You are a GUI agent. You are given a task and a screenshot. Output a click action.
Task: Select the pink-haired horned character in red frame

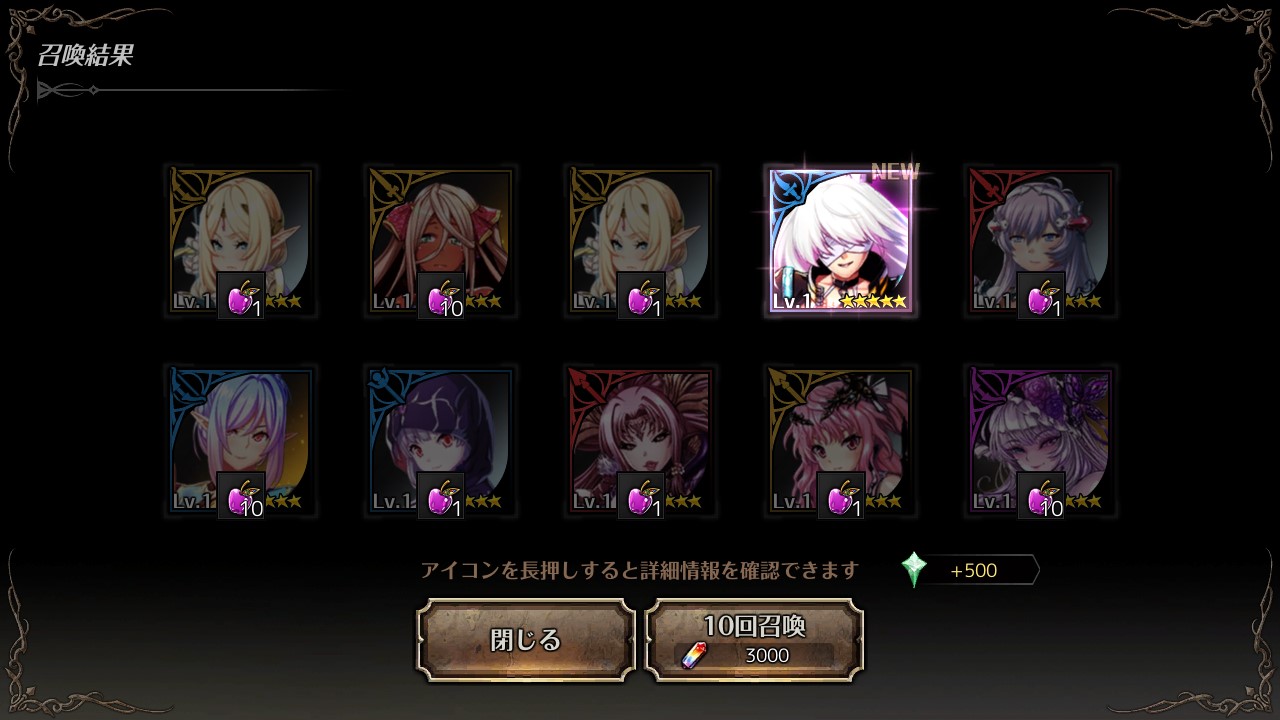click(641, 441)
